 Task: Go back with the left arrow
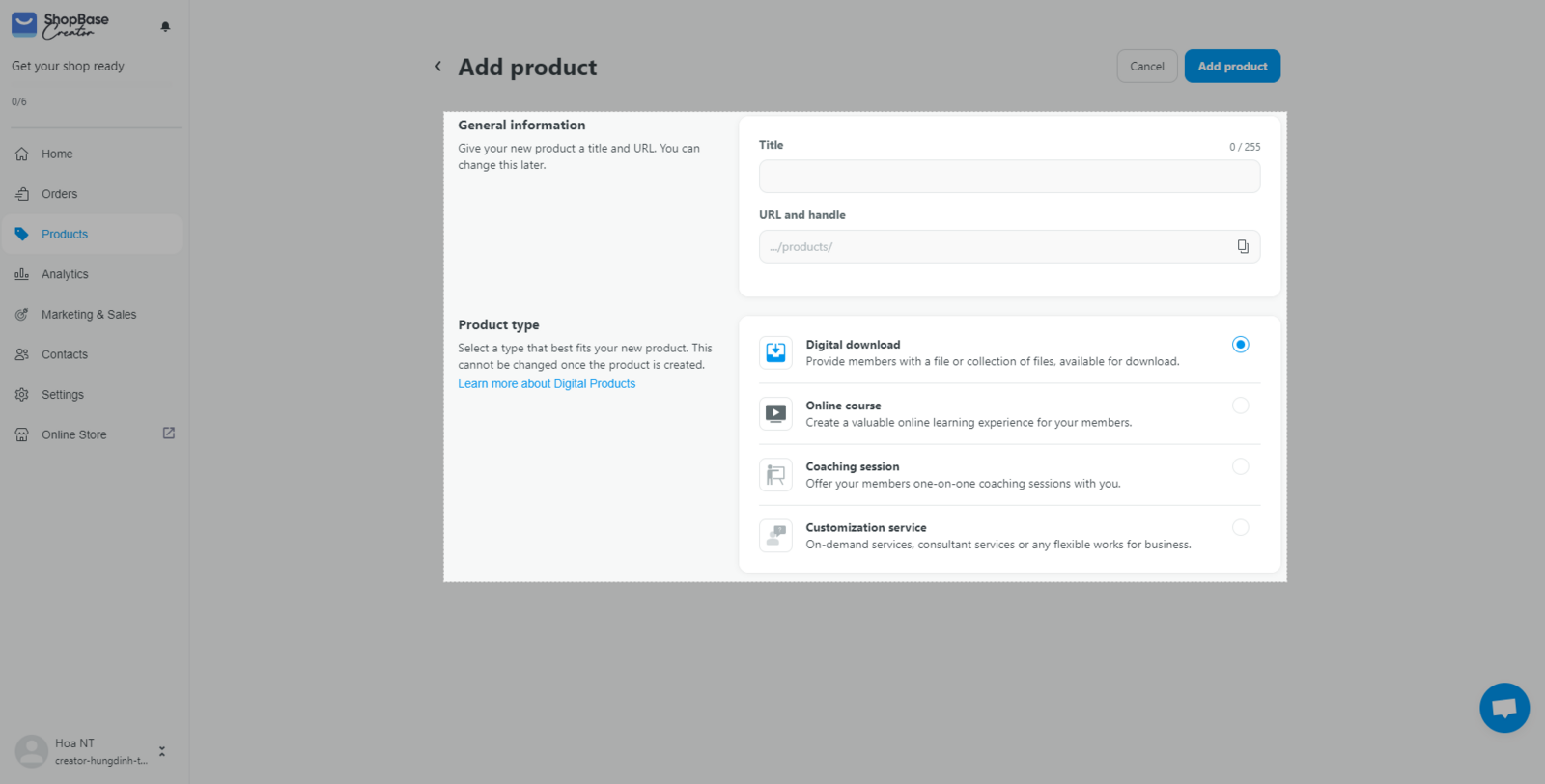click(x=438, y=67)
